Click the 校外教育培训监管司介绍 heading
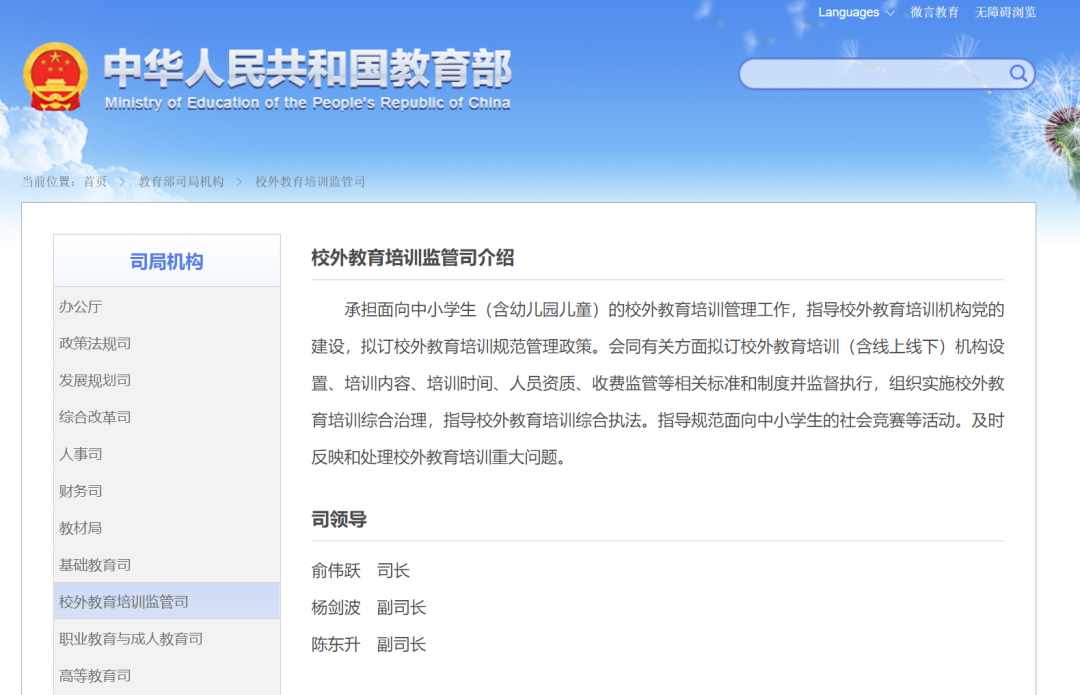1080x695 pixels. click(x=413, y=258)
